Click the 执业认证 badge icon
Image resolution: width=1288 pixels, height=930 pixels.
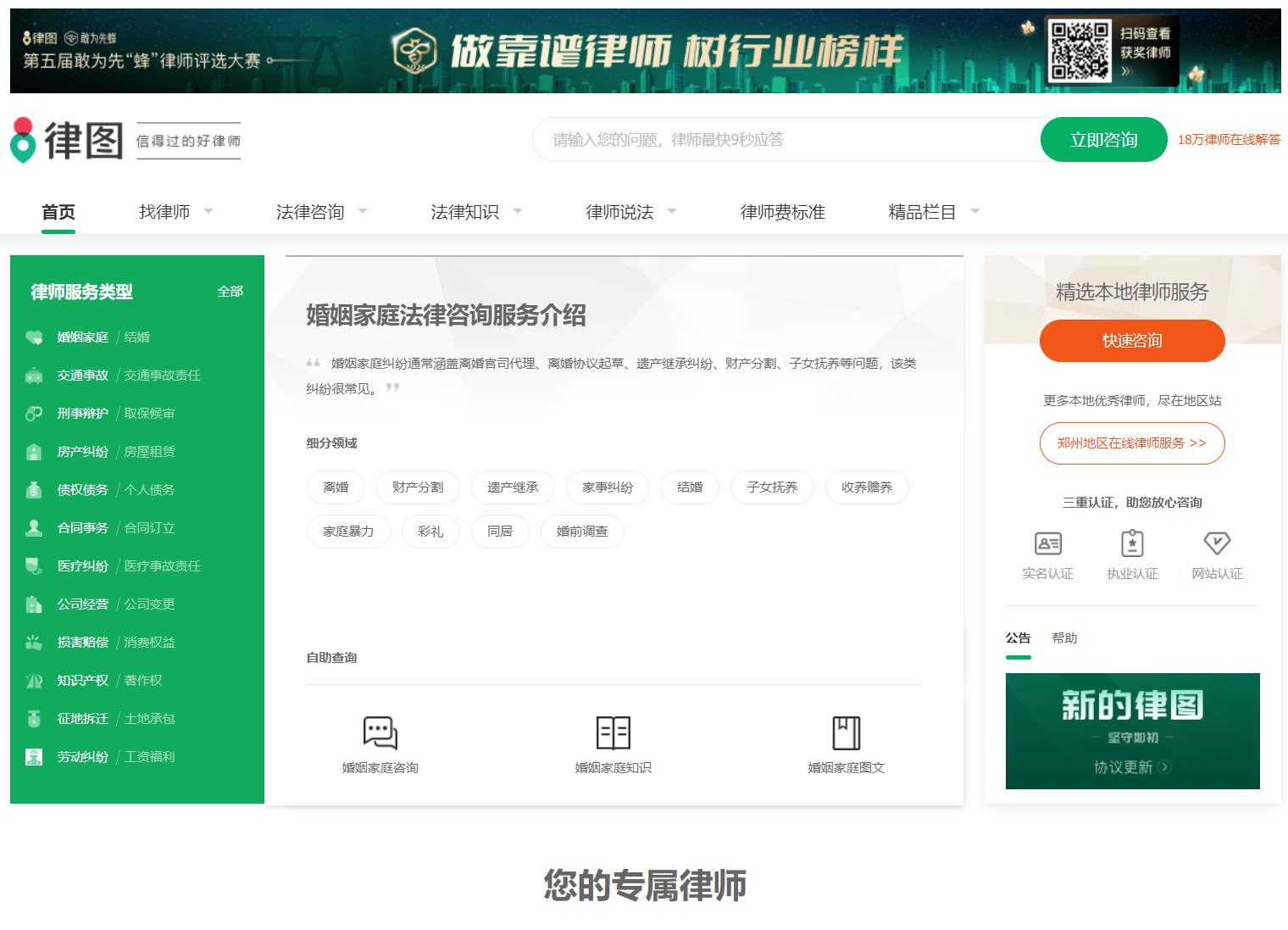coord(1132,543)
